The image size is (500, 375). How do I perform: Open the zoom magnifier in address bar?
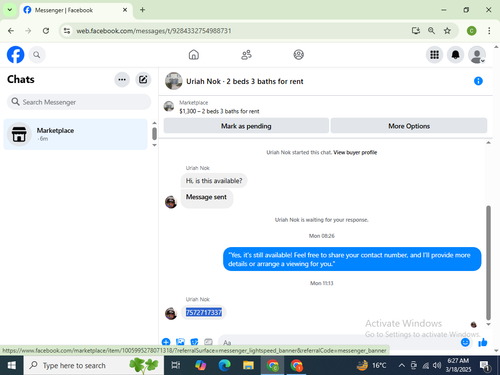[x=431, y=31]
